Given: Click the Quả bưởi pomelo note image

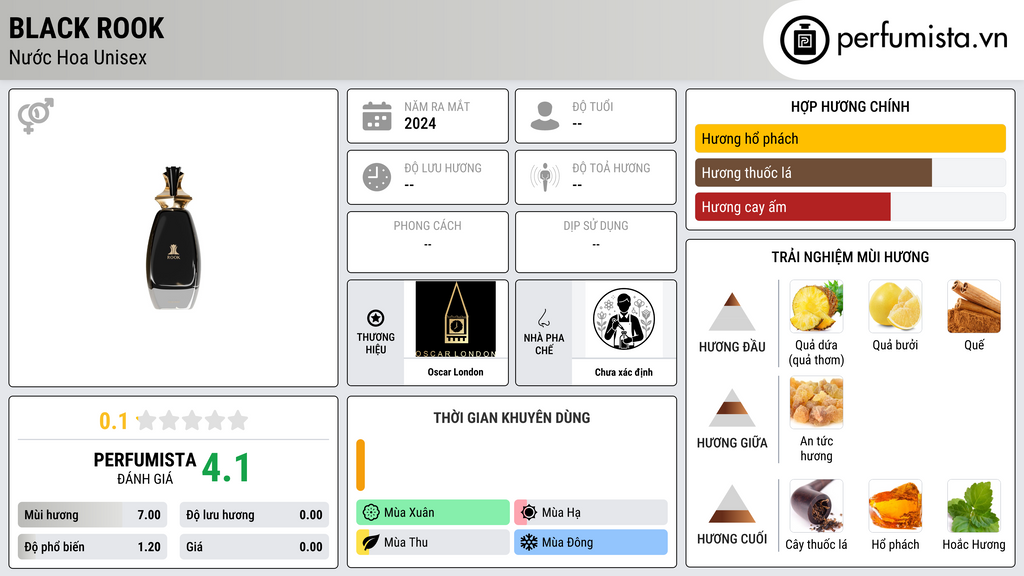Looking at the screenshot, I should click(x=895, y=306).
